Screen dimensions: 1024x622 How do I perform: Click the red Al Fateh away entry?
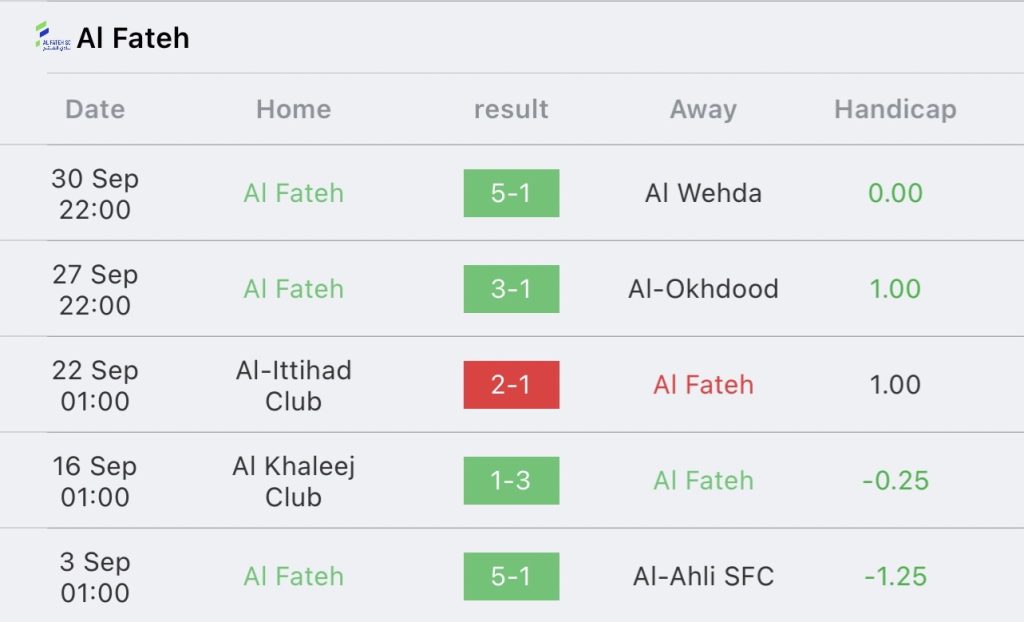pos(703,385)
